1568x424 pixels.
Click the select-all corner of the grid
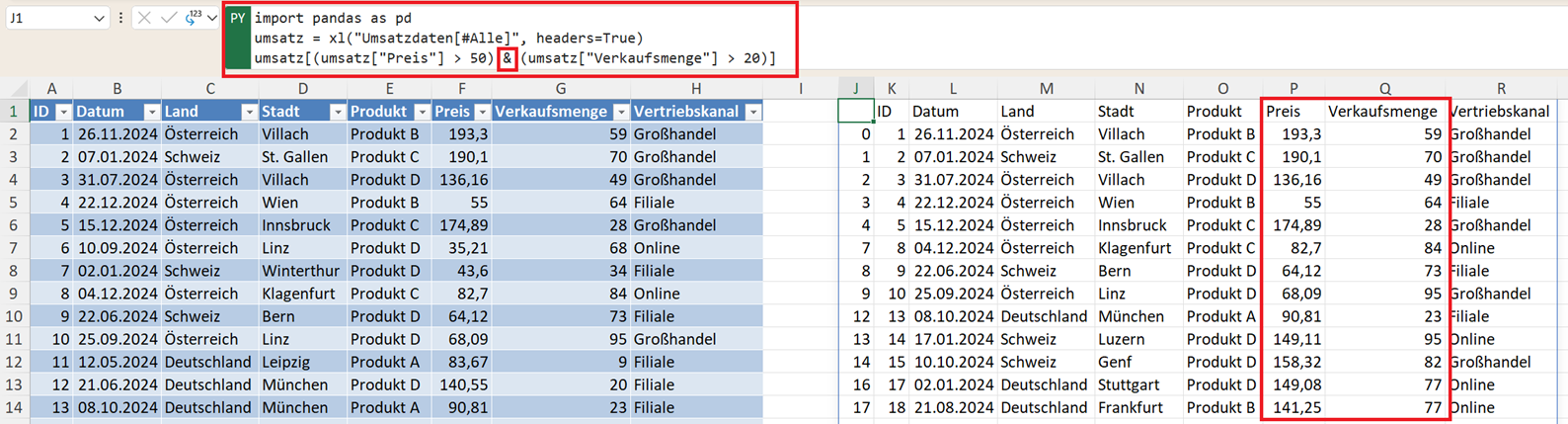pos(14,89)
